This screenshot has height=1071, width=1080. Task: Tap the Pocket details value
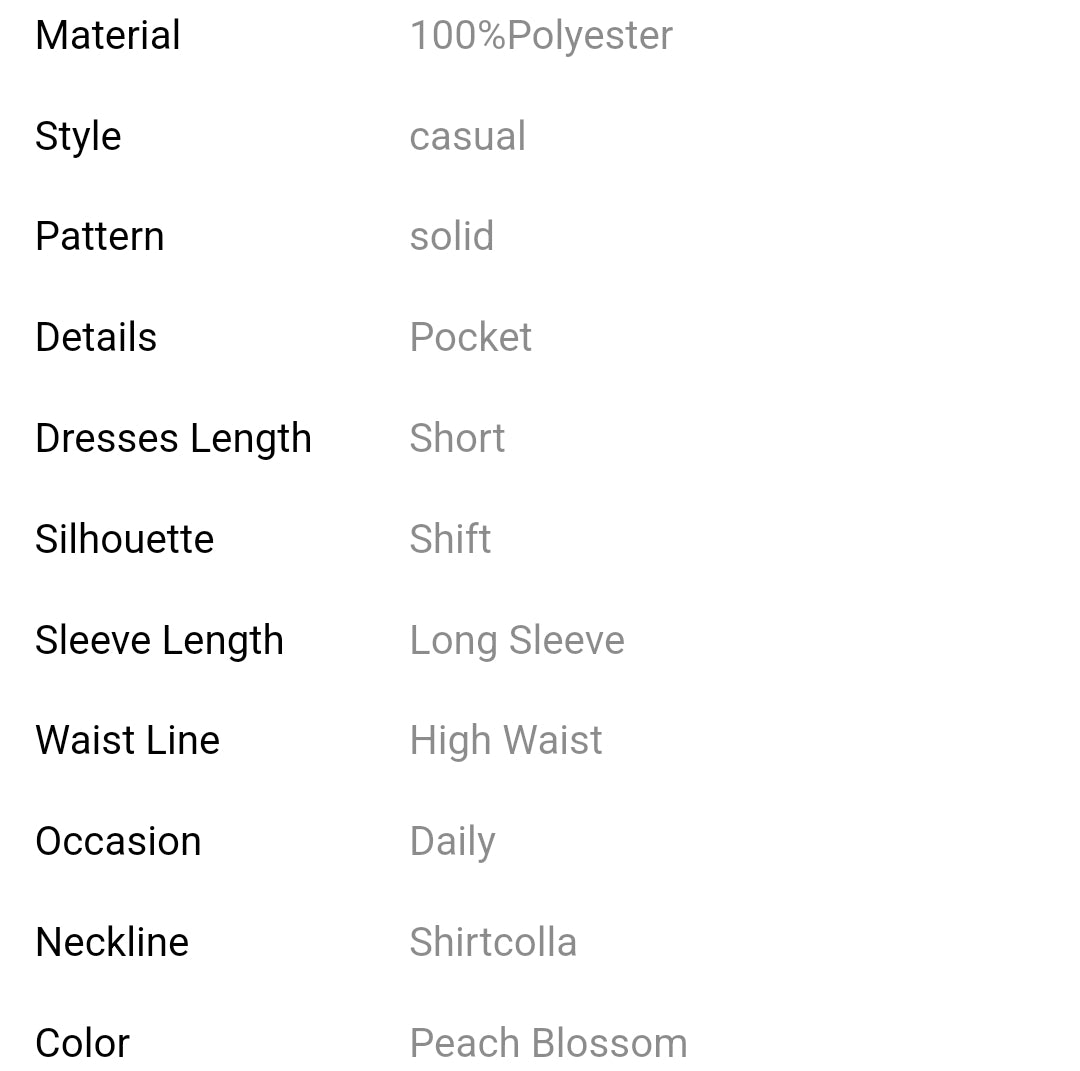pyautogui.click(x=470, y=338)
